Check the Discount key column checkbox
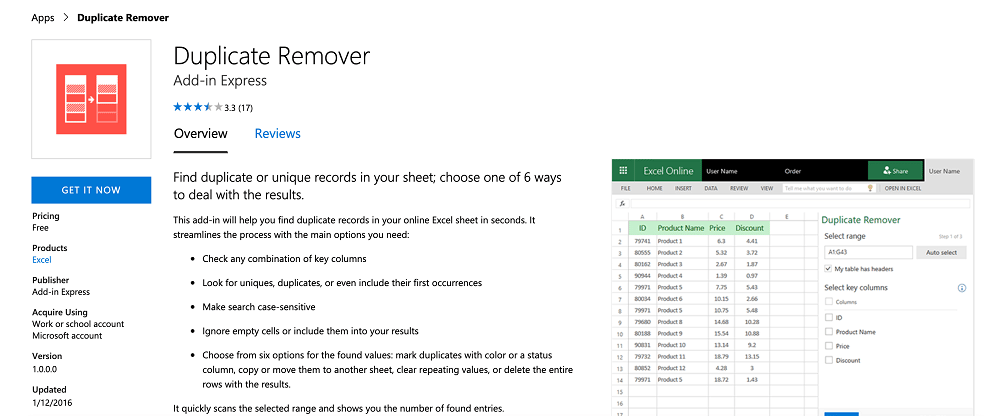1000x416 pixels. (x=828, y=360)
